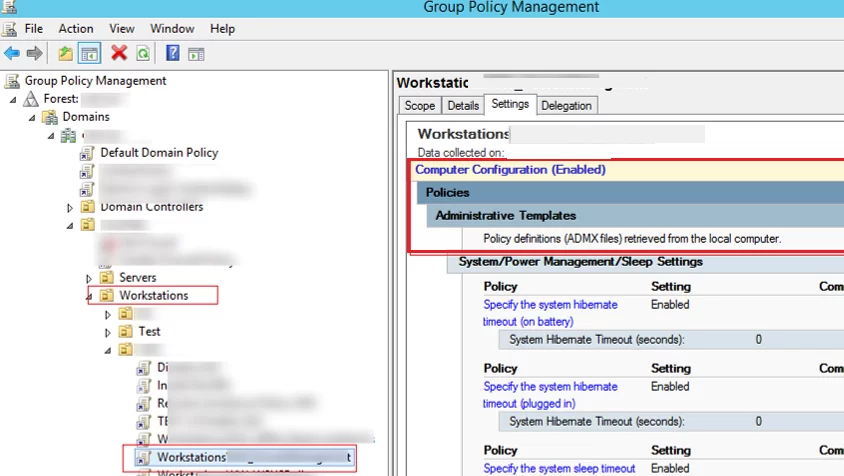Collapse the Domains tree node
Screen dimensions: 844x476
coord(32,117)
